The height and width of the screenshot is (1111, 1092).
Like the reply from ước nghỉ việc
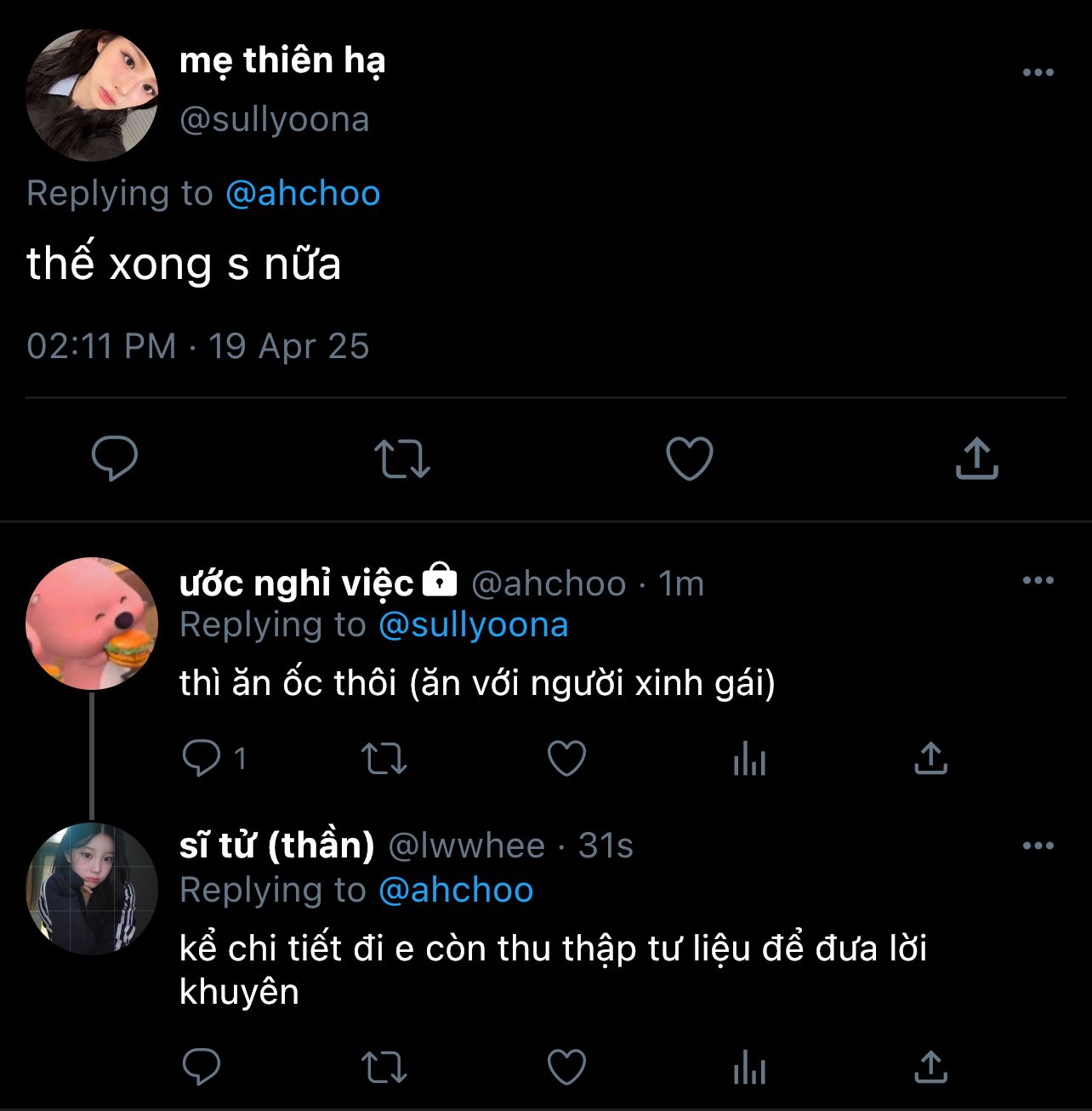pyautogui.click(x=566, y=758)
